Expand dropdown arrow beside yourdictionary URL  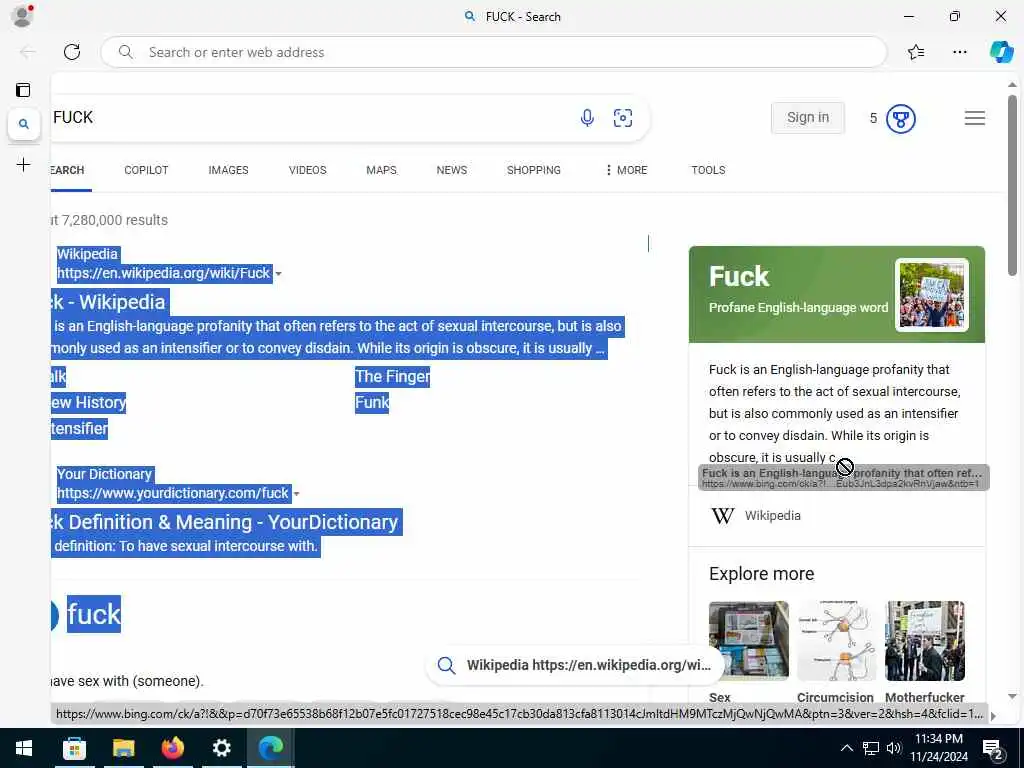coord(296,494)
